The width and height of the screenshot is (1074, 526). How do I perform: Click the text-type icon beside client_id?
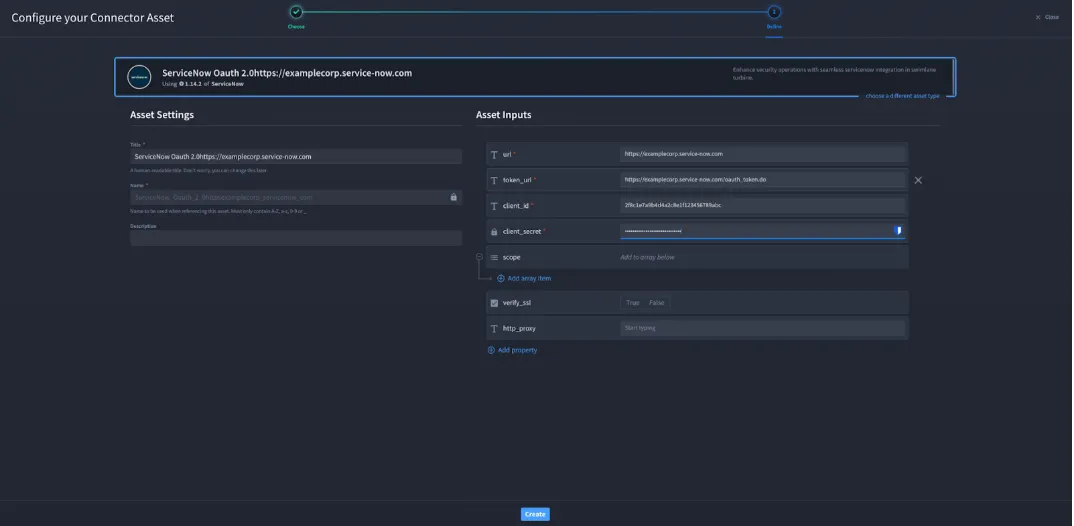pos(494,206)
